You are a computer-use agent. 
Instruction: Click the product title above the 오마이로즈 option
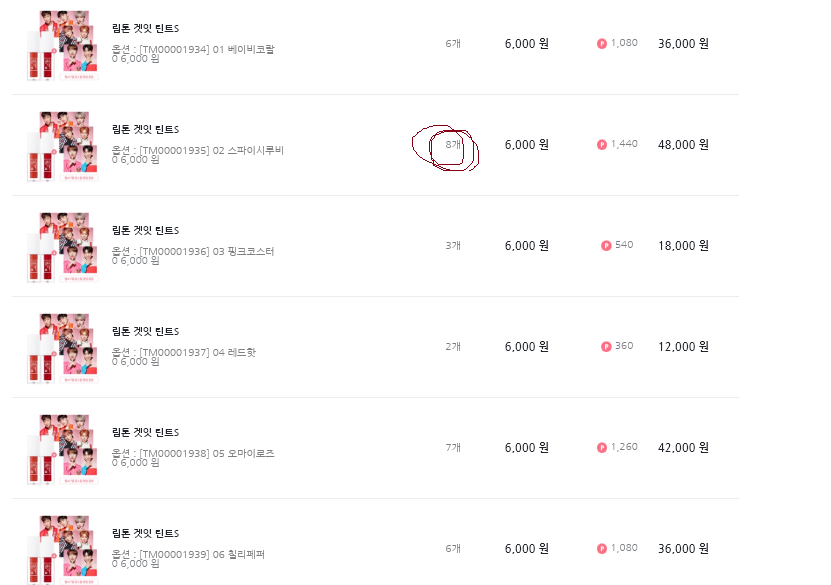[x=145, y=432]
